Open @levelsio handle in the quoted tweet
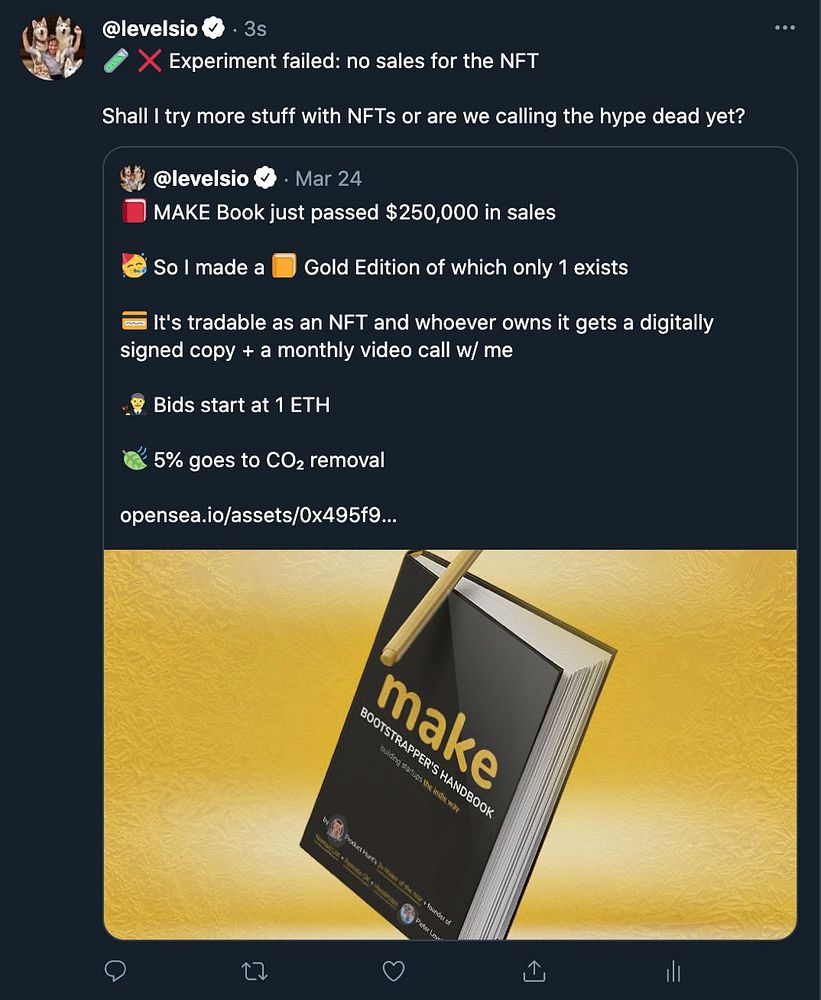This screenshot has height=1000, width=821. 201,179
